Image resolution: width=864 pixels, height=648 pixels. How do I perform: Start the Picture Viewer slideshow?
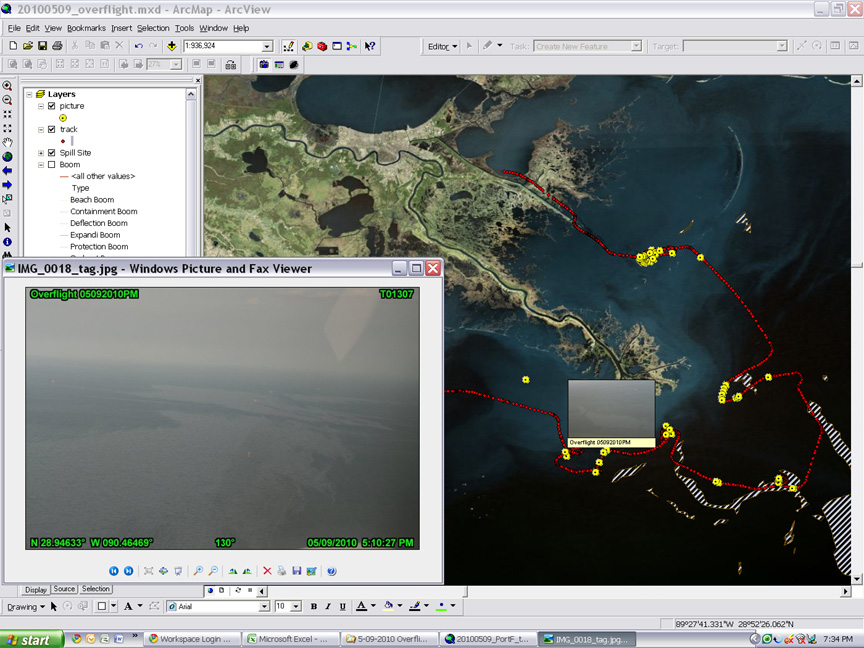178,571
